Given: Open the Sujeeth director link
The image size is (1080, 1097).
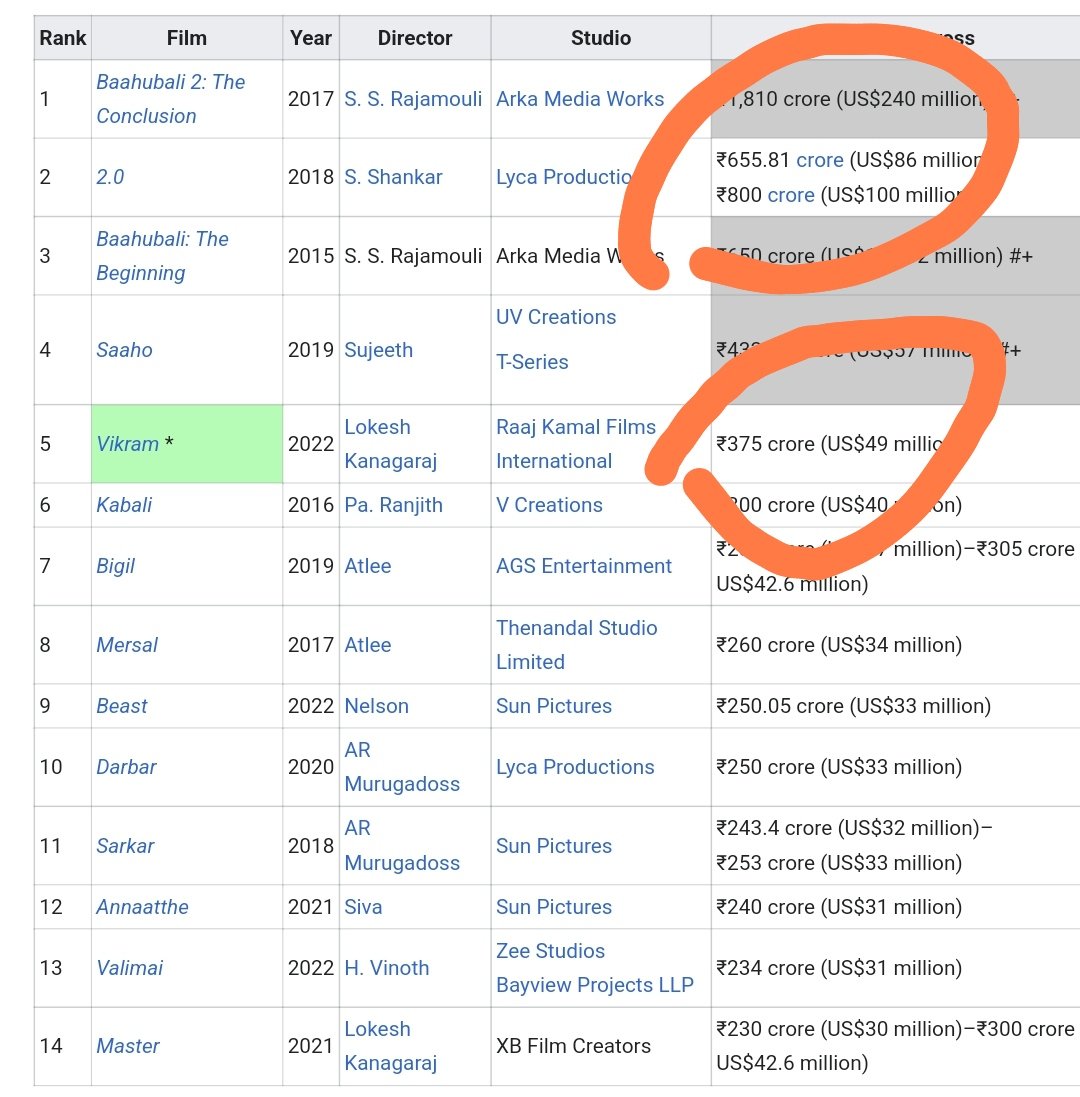Looking at the screenshot, I should point(378,350).
